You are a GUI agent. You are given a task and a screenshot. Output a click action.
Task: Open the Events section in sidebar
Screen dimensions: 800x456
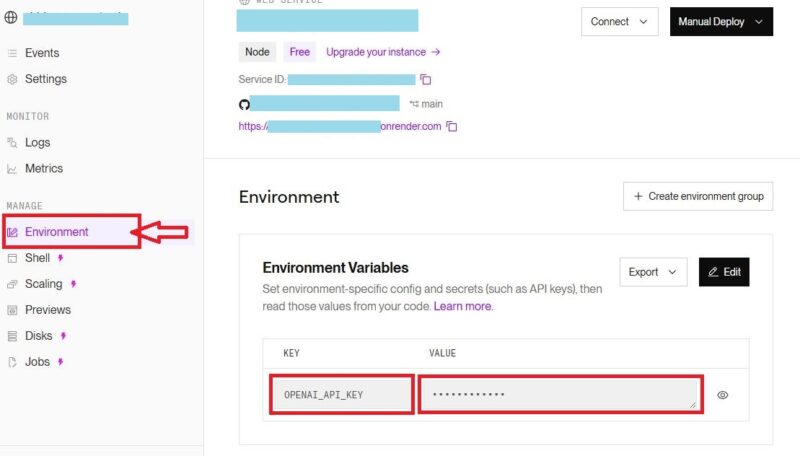(41, 53)
